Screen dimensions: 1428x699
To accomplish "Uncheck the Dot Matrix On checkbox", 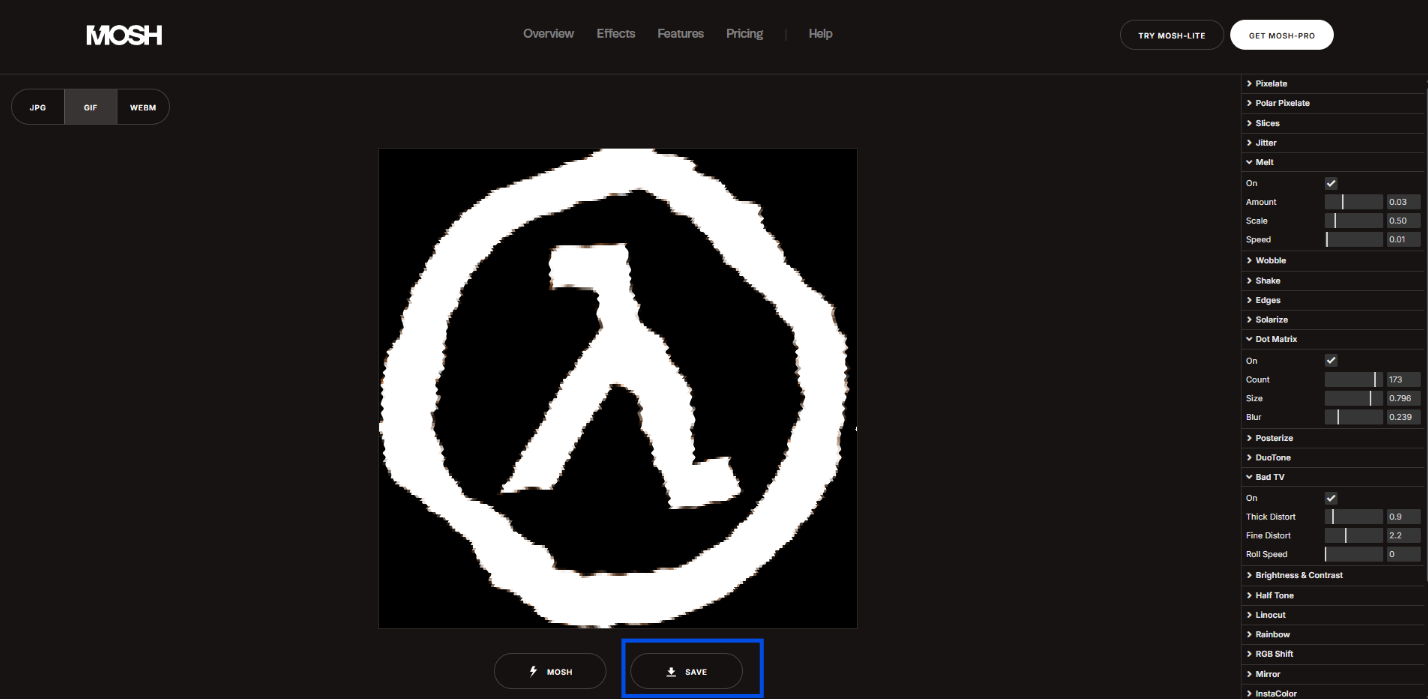I will tap(1331, 361).
